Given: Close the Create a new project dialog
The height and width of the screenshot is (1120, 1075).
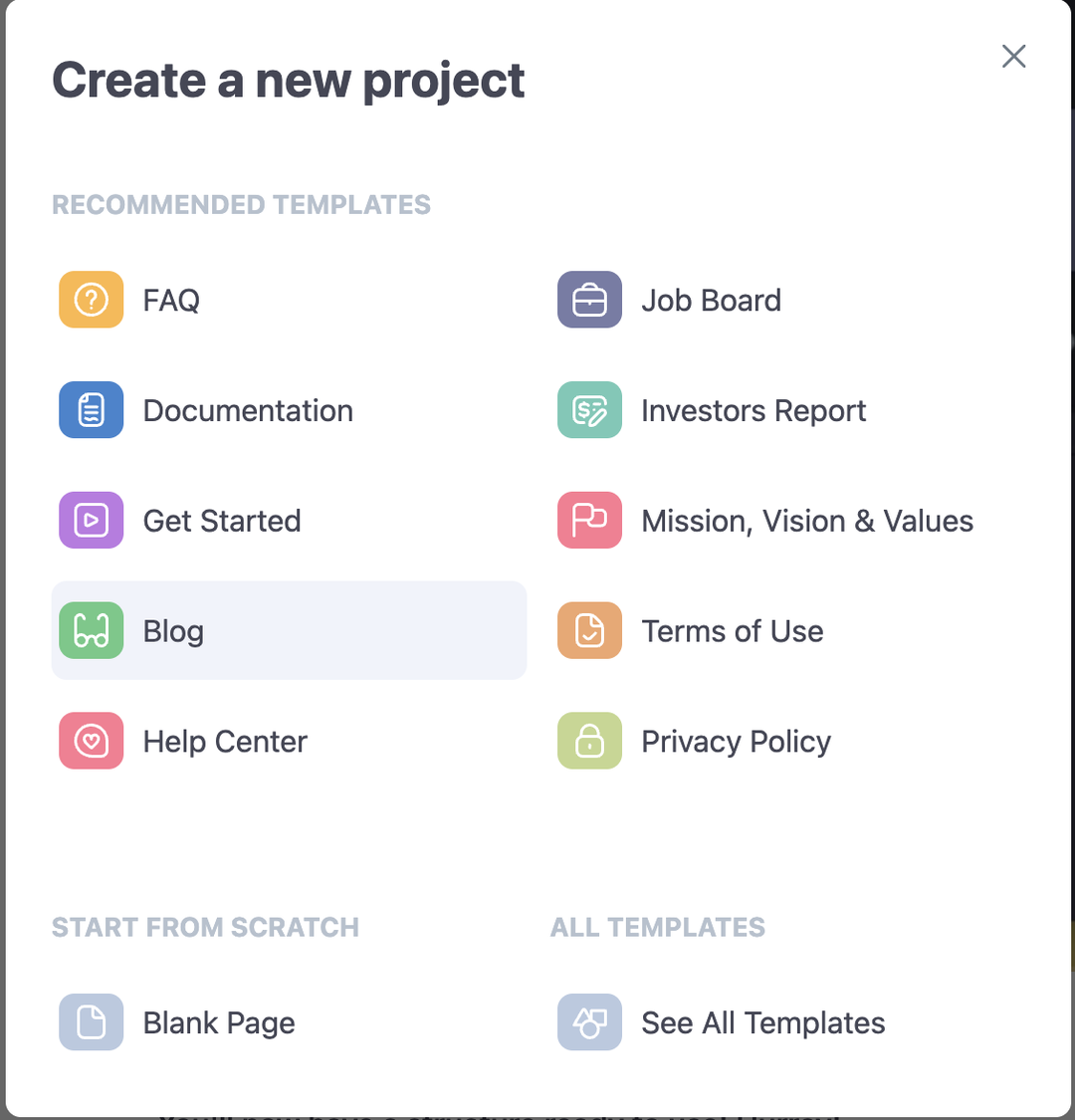Looking at the screenshot, I should (x=1013, y=56).
